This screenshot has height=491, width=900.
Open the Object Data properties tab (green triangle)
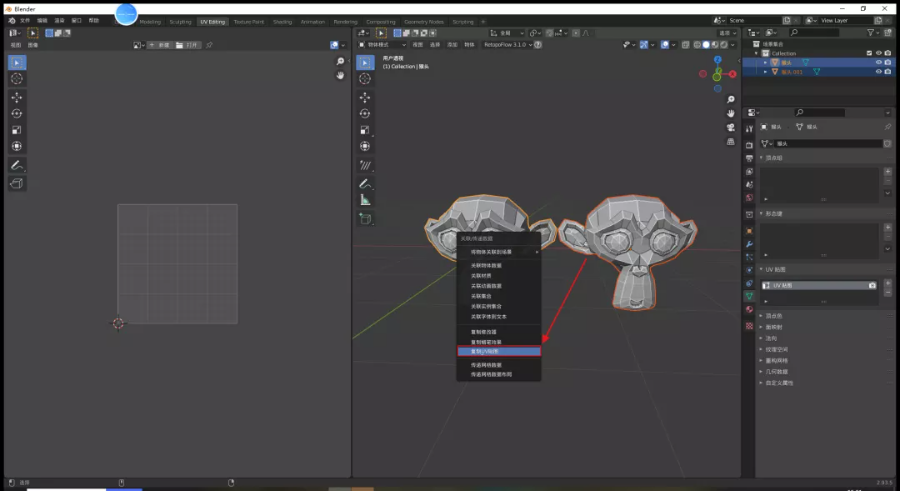point(749,297)
